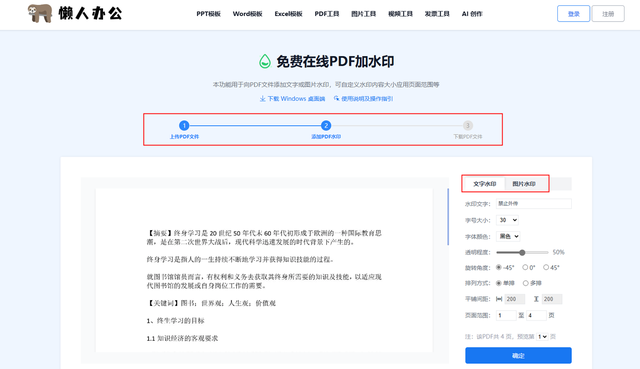Open 视频工具 in the top navigation
The image size is (640, 369).
400,13
